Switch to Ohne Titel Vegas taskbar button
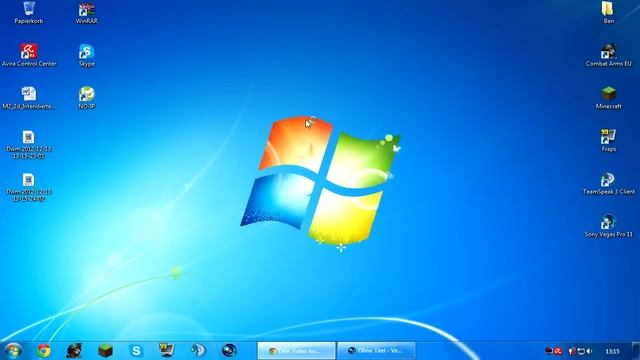The height and width of the screenshot is (360, 640). 376,351
